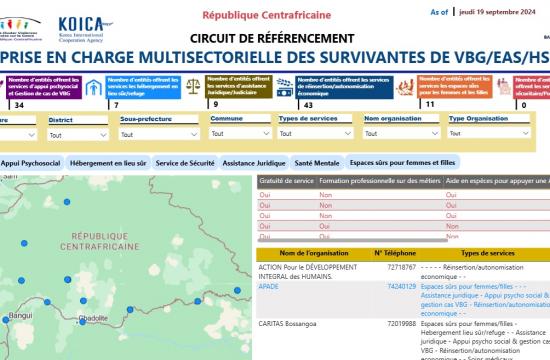Click the money/economic reinsertion icon
The image size is (550, 360).
click(x=284, y=88)
